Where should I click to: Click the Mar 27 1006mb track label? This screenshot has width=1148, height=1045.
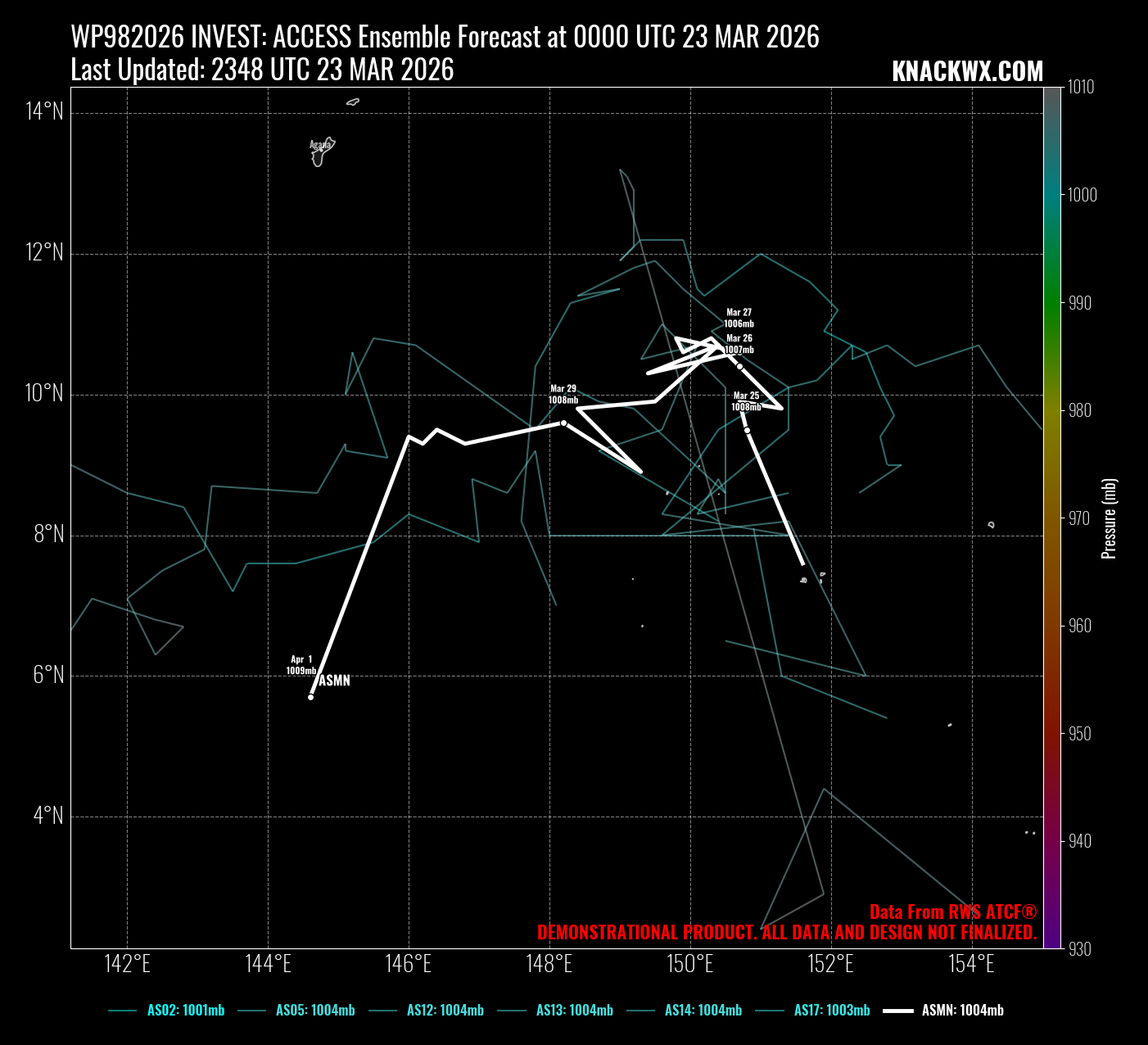pos(739,318)
